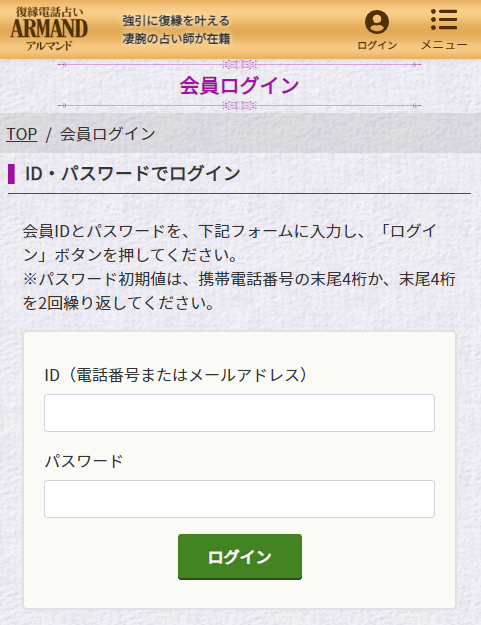Click the user silhouette login icon
Image resolution: width=481 pixels, height=625 pixels.
click(377, 22)
